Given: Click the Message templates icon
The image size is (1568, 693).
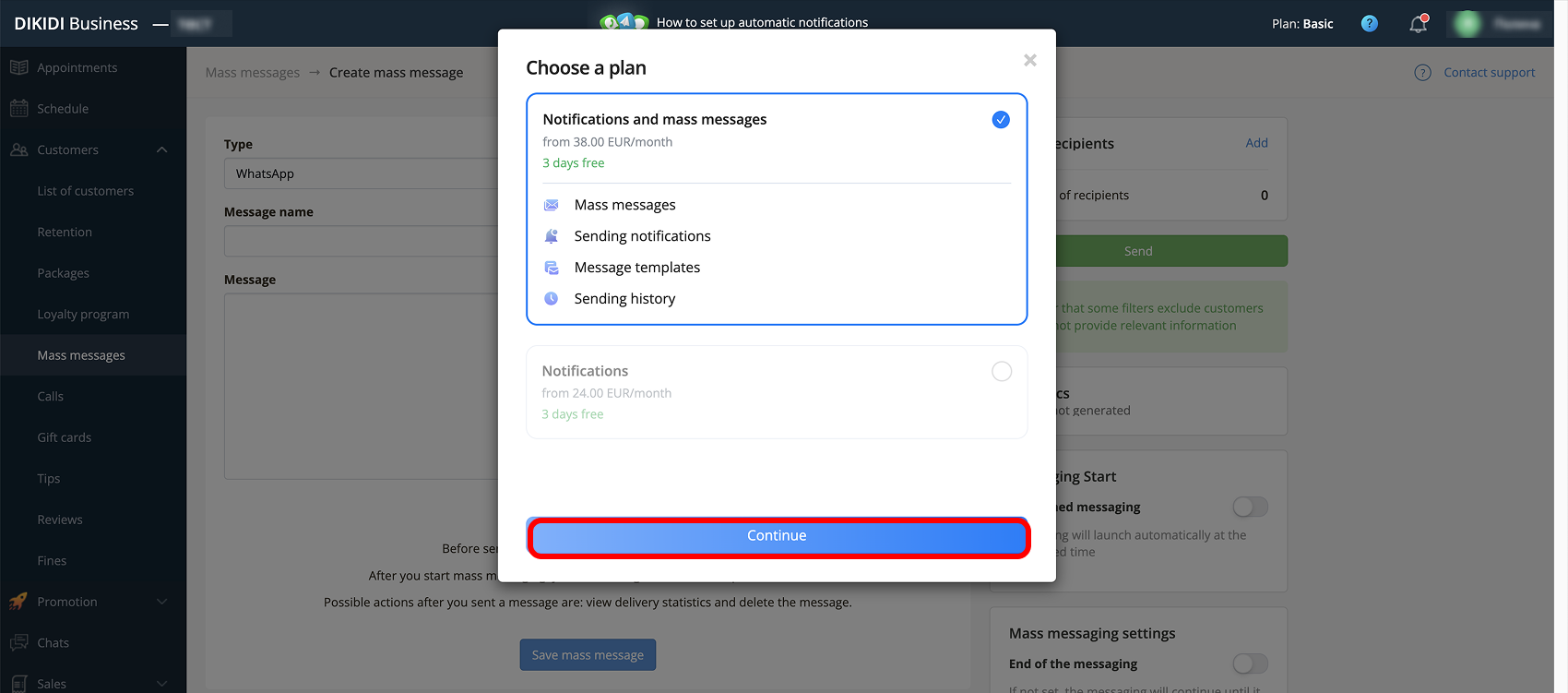Looking at the screenshot, I should tap(552, 268).
